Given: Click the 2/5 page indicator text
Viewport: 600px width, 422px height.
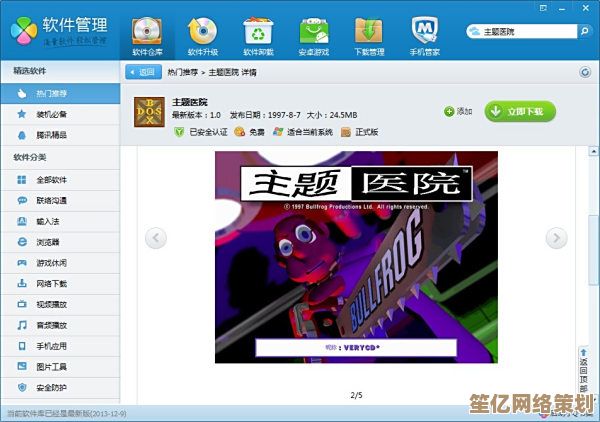Looking at the screenshot, I should pyautogui.click(x=356, y=395).
